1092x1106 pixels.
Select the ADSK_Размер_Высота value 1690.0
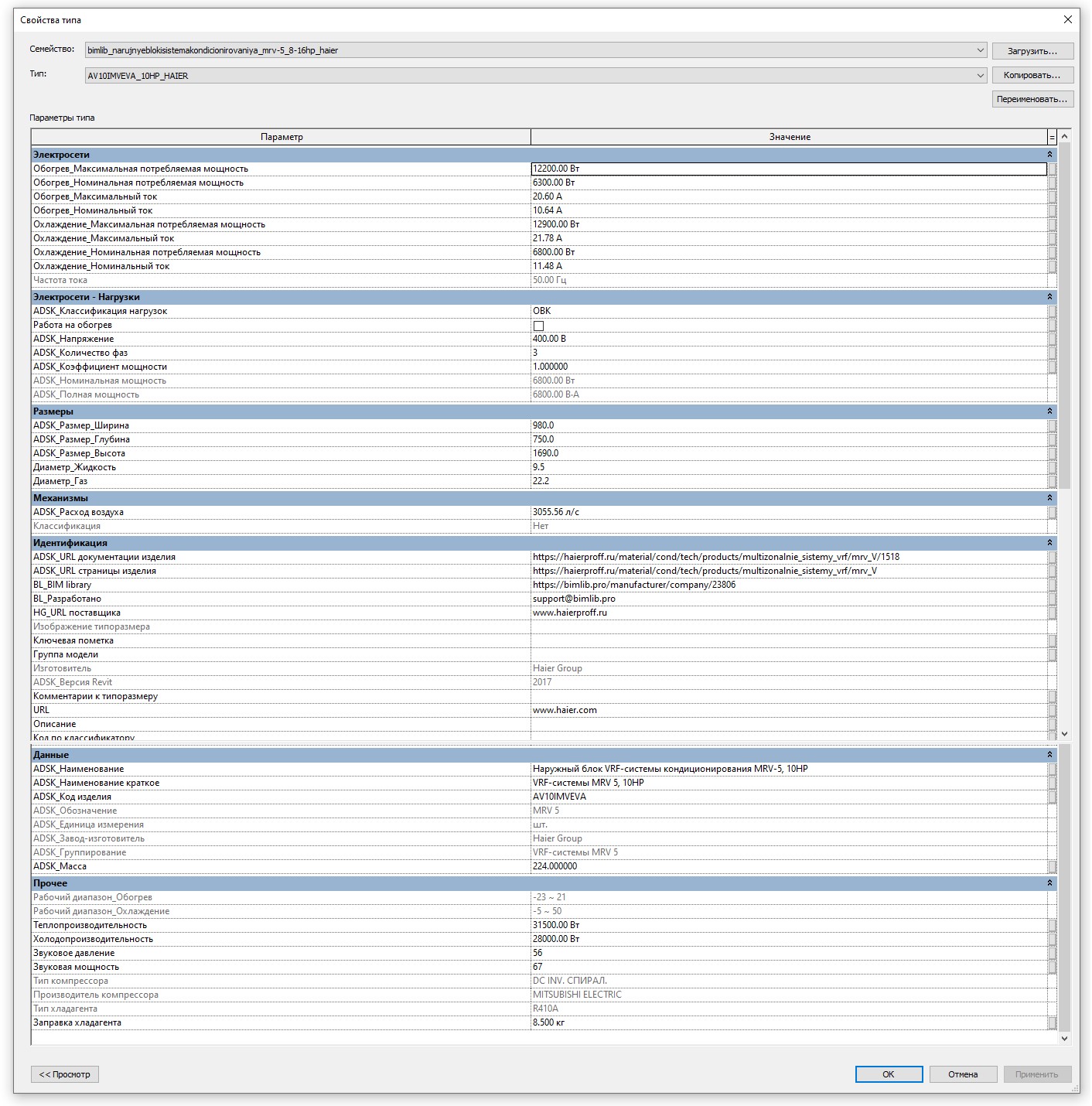click(x=789, y=453)
